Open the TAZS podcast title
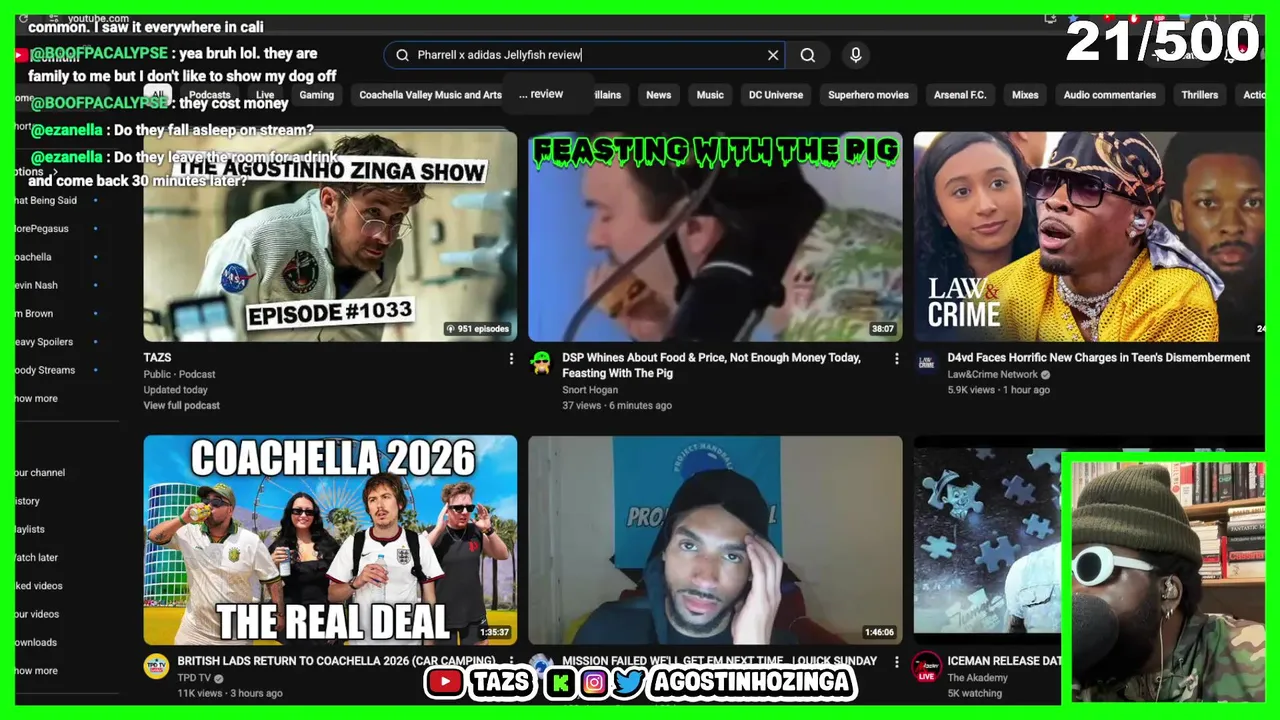The height and width of the screenshot is (720, 1280). pyautogui.click(x=157, y=357)
